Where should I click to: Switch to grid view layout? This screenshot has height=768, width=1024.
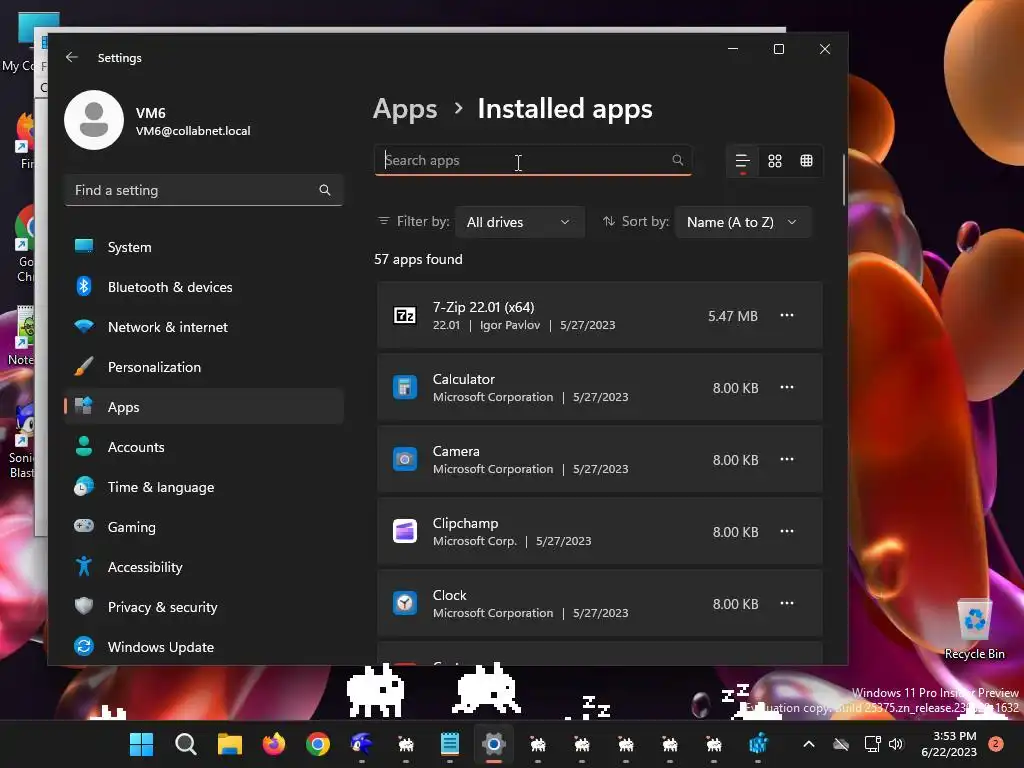point(775,161)
